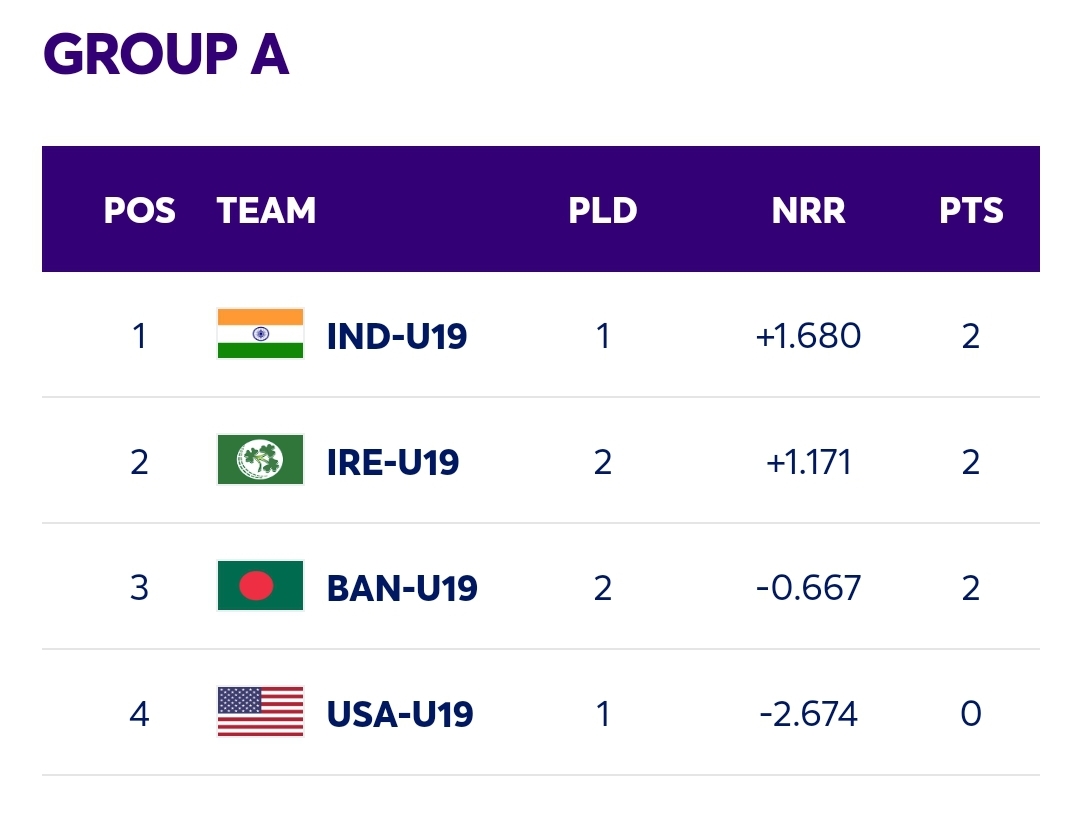Click position number 3 in standings
Screen dimensions: 1080x829
[139, 588]
